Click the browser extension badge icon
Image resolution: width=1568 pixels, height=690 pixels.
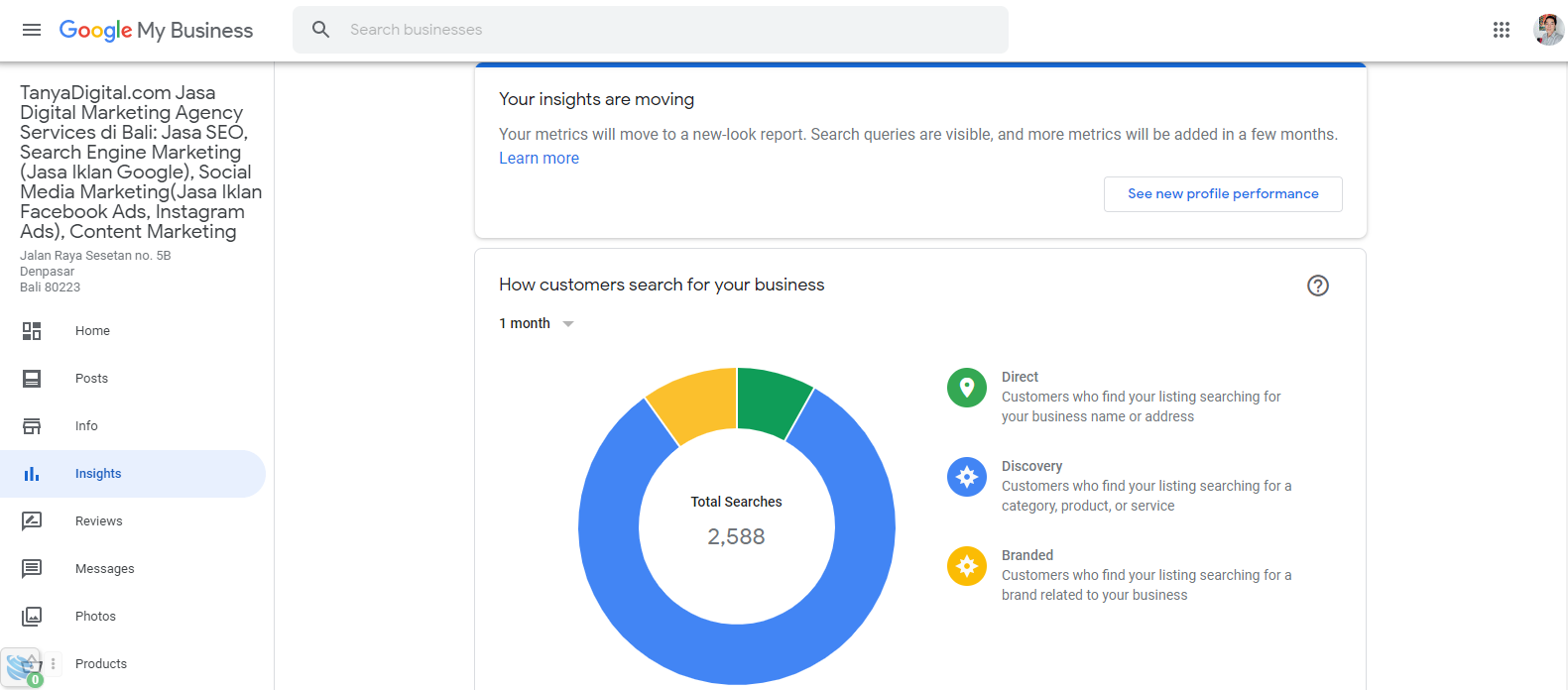point(22,668)
